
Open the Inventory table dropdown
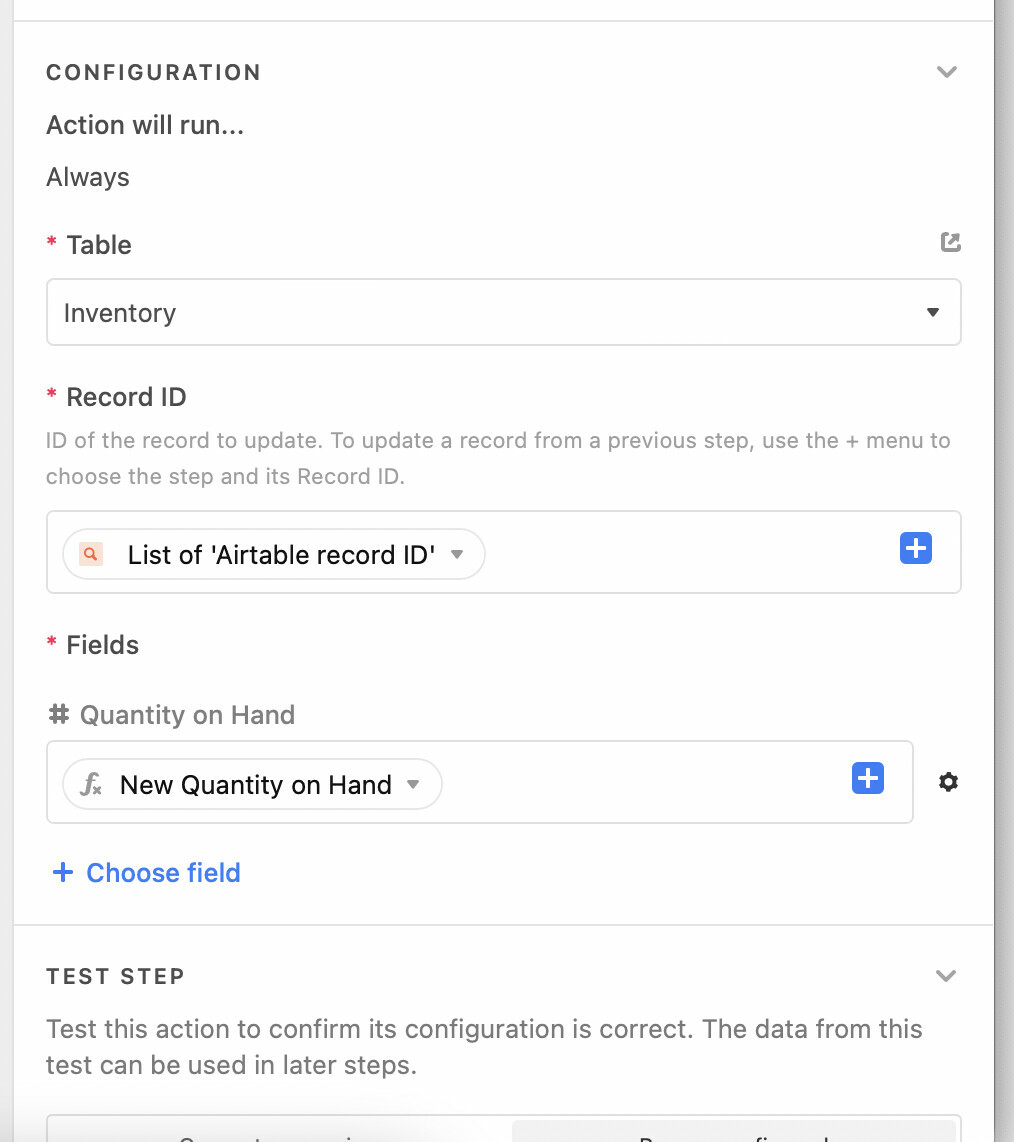click(x=503, y=312)
